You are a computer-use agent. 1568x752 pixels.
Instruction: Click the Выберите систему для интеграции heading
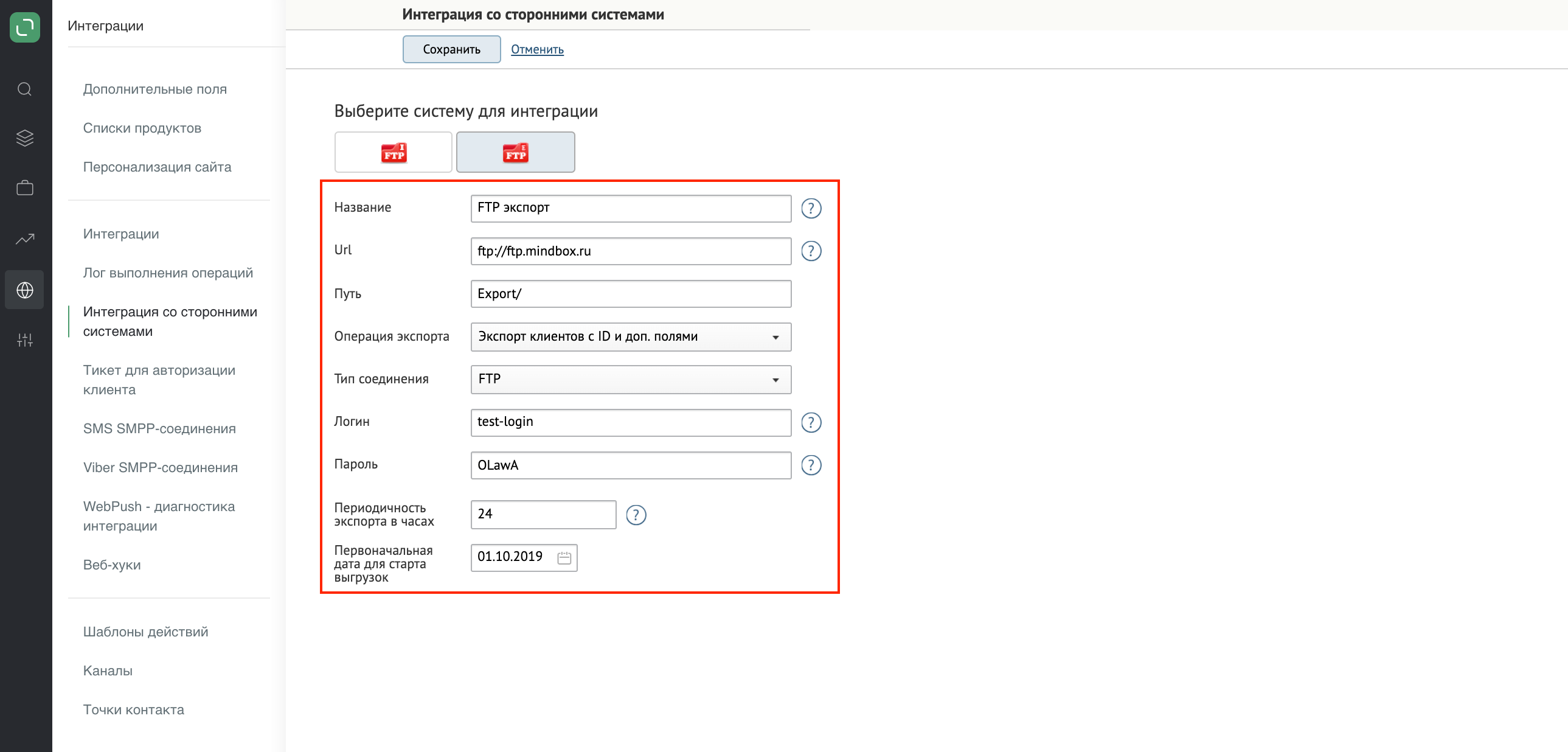point(466,111)
